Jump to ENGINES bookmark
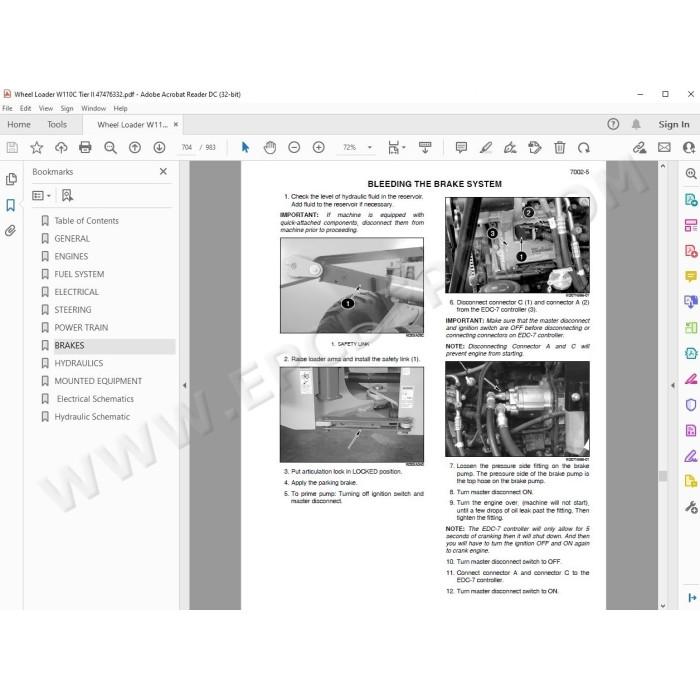 tap(71, 256)
